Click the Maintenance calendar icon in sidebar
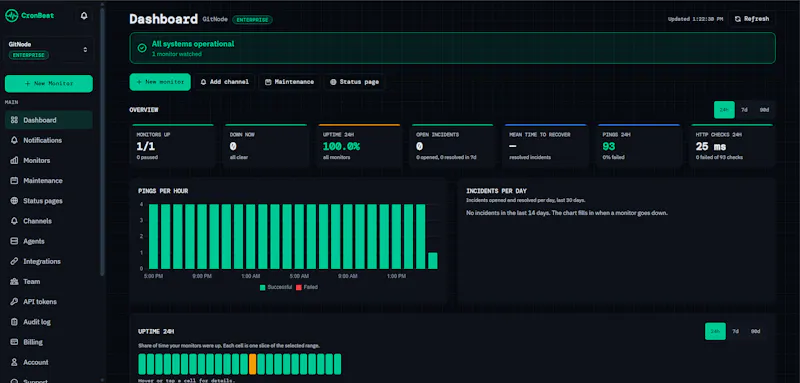The height and width of the screenshot is (383, 800). pyautogui.click(x=14, y=181)
